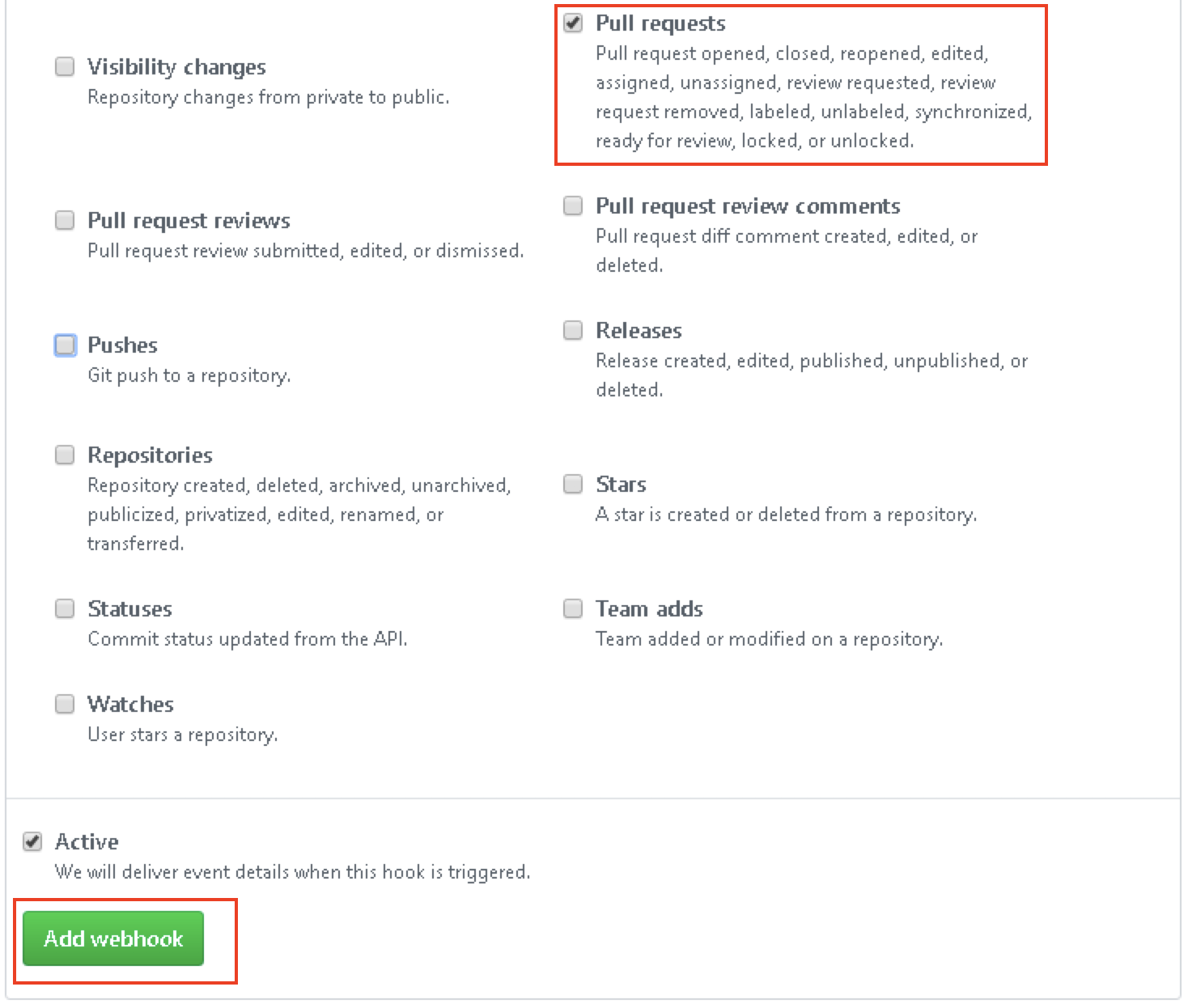Image resolution: width=1188 pixels, height=1008 pixels.
Task: Check the Statuses event checkbox
Action: coord(65,608)
